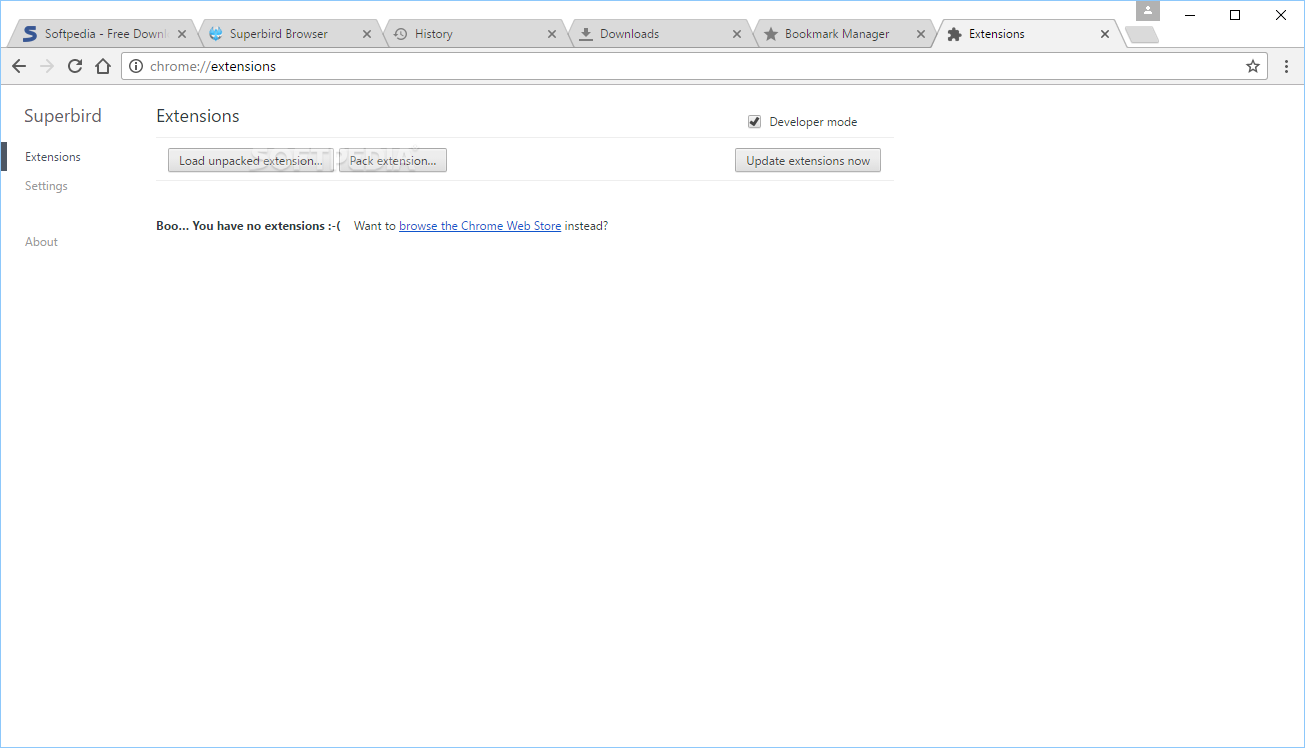Screen dimensions: 1305x748
Task: Click the Extensions page heading
Action: point(198,116)
